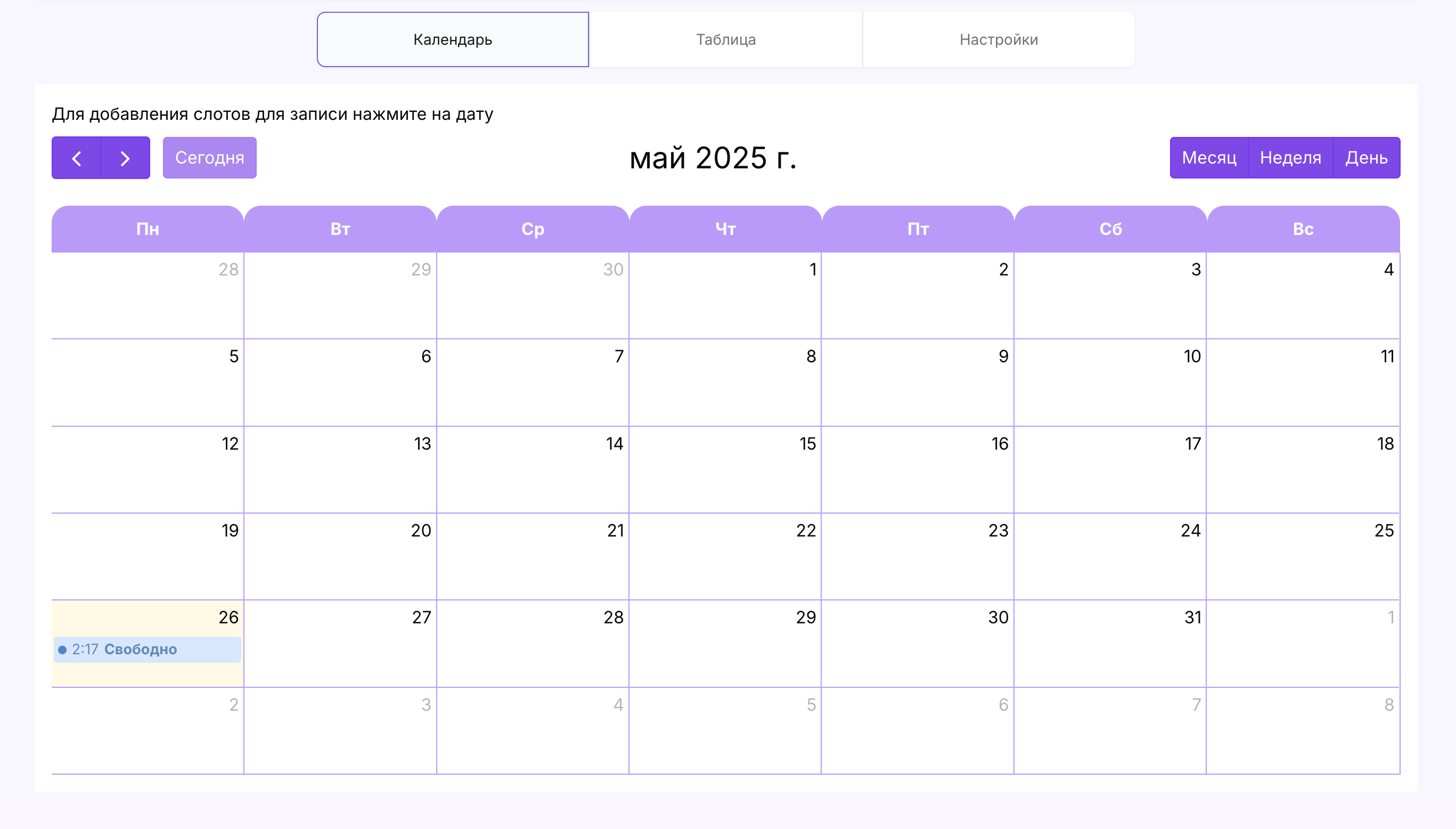The image size is (1456, 829).
Task: Go to next month with right arrow
Action: pos(125,158)
